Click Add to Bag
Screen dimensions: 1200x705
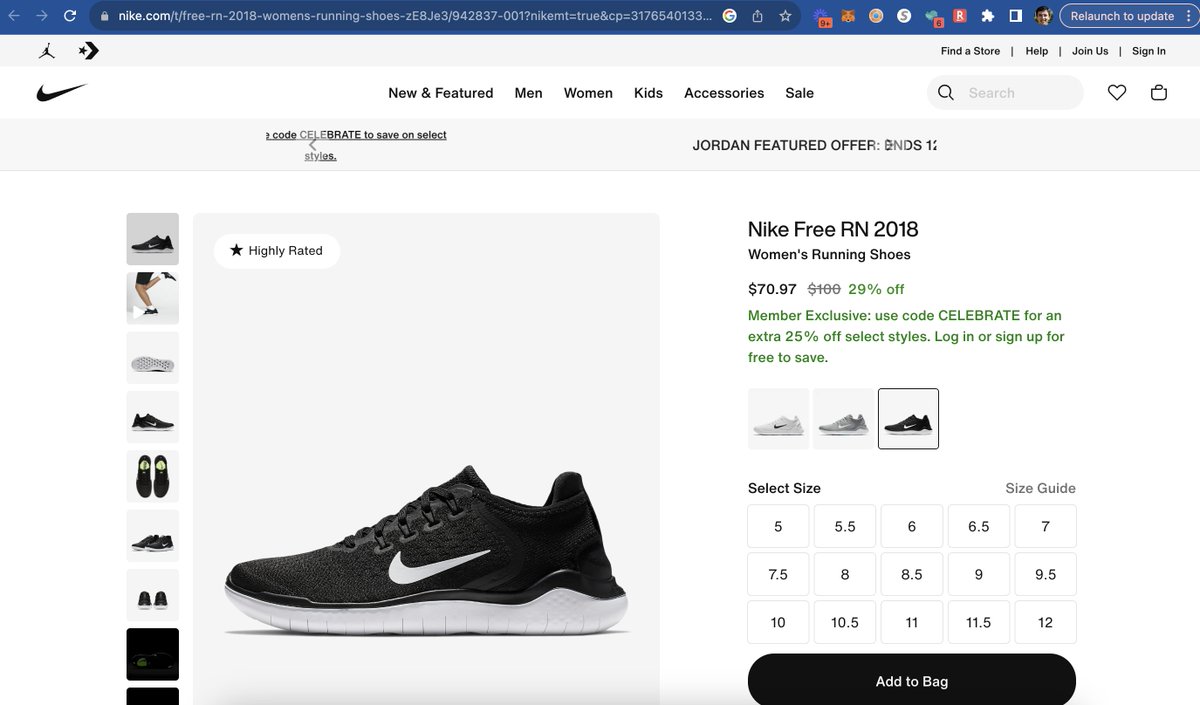(911, 681)
